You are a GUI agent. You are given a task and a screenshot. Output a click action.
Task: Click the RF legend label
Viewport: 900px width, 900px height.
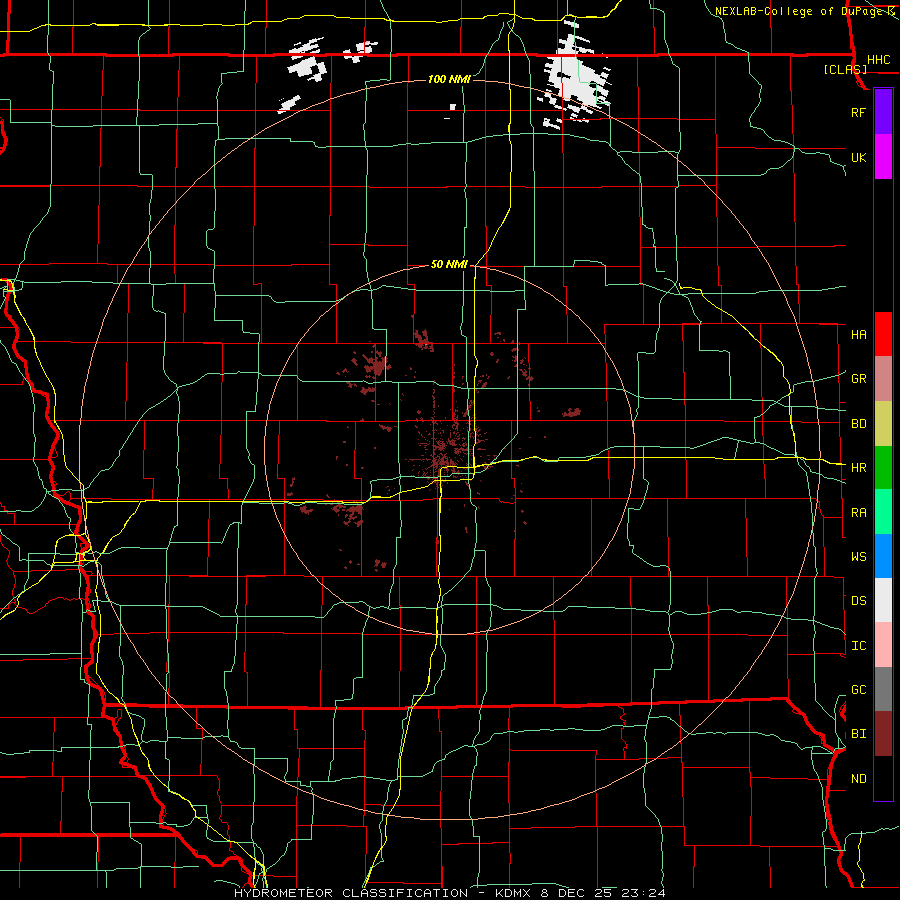(x=858, y=112)
